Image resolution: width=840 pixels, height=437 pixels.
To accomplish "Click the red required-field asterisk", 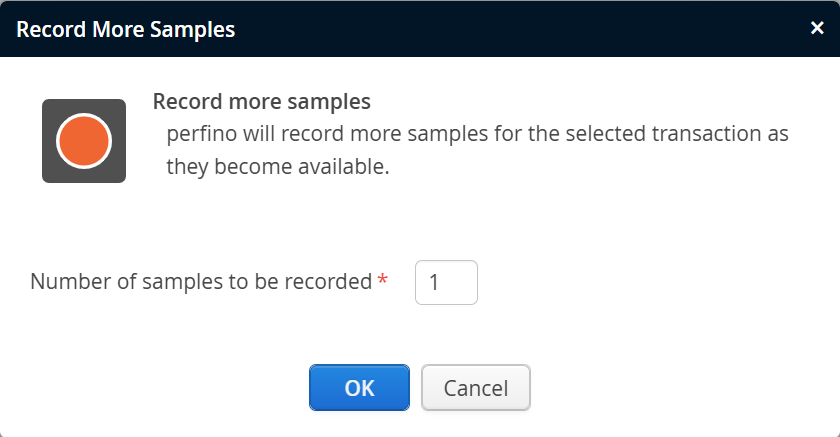I will click(x=383, y=283).
